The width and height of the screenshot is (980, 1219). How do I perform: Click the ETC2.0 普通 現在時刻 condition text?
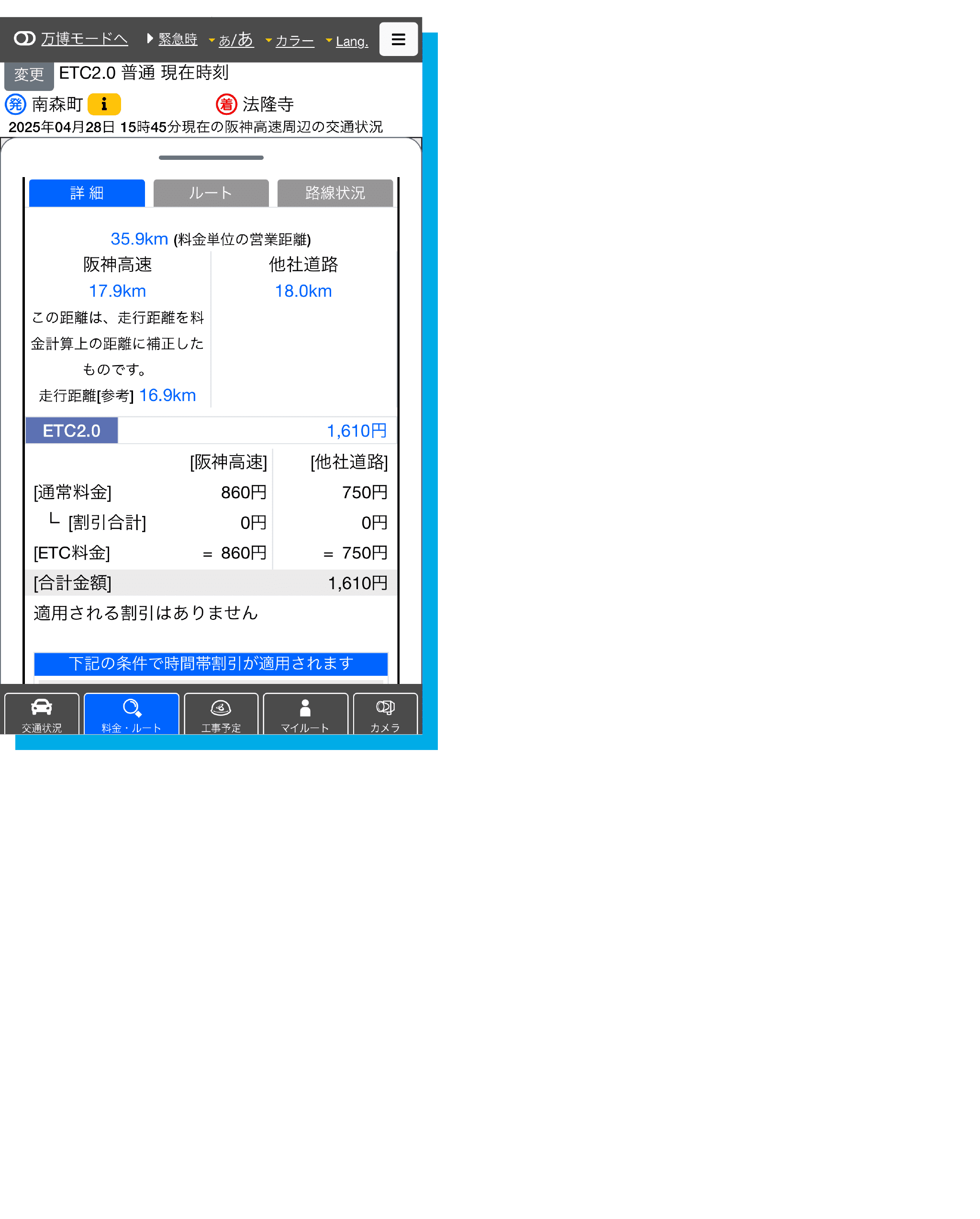coord(144,72)
